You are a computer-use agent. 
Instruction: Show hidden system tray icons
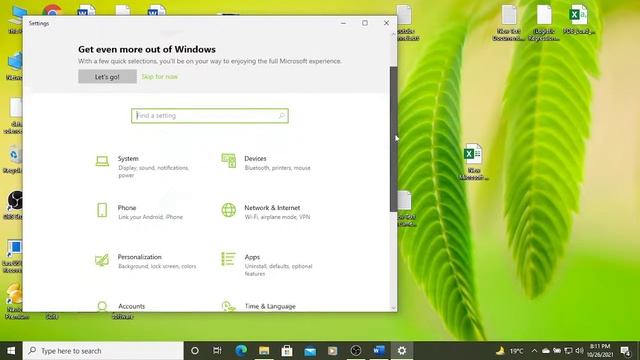coord(534,351)
